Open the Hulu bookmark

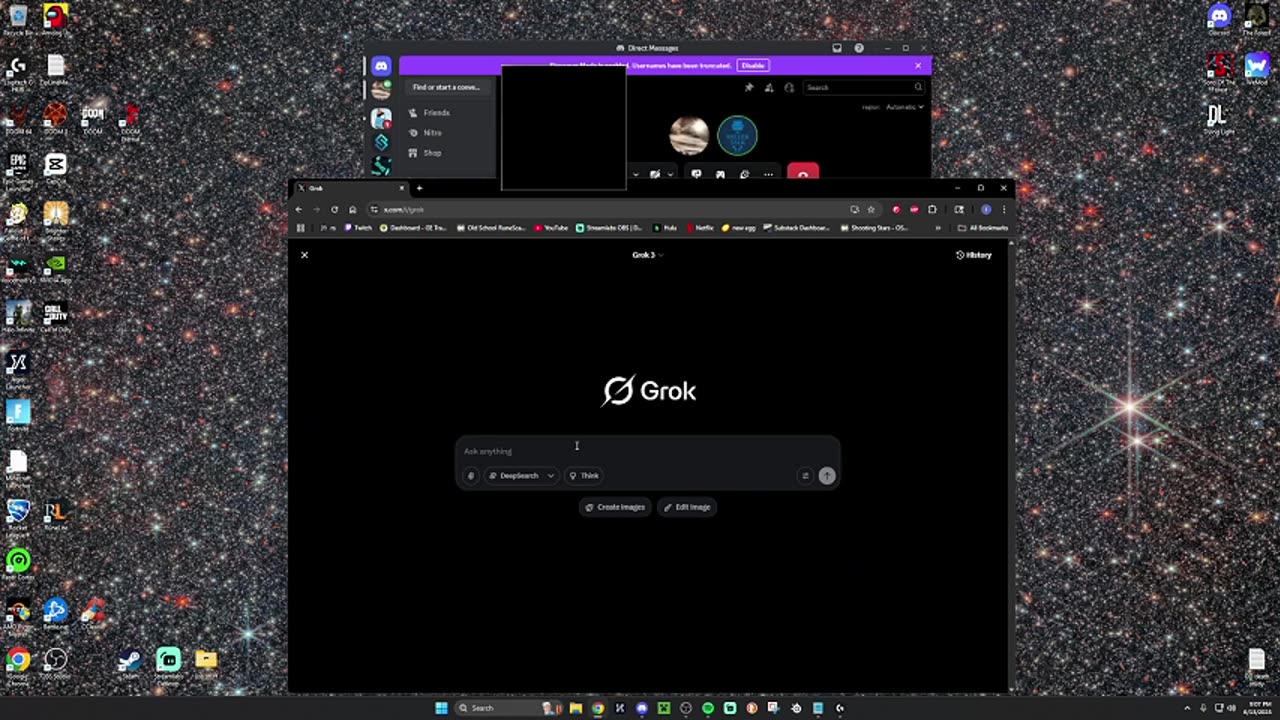pyautogui.click(x=665, y=228)
